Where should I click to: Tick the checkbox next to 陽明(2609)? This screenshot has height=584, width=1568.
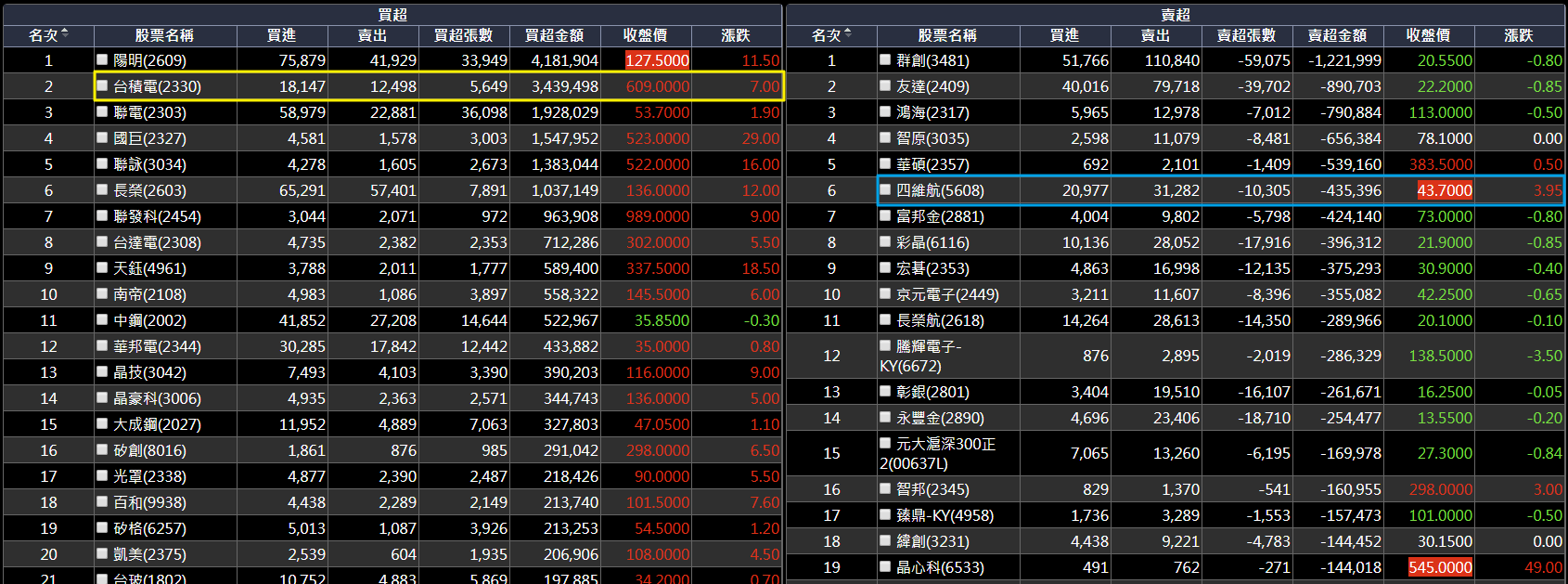(x=102, y=59)
